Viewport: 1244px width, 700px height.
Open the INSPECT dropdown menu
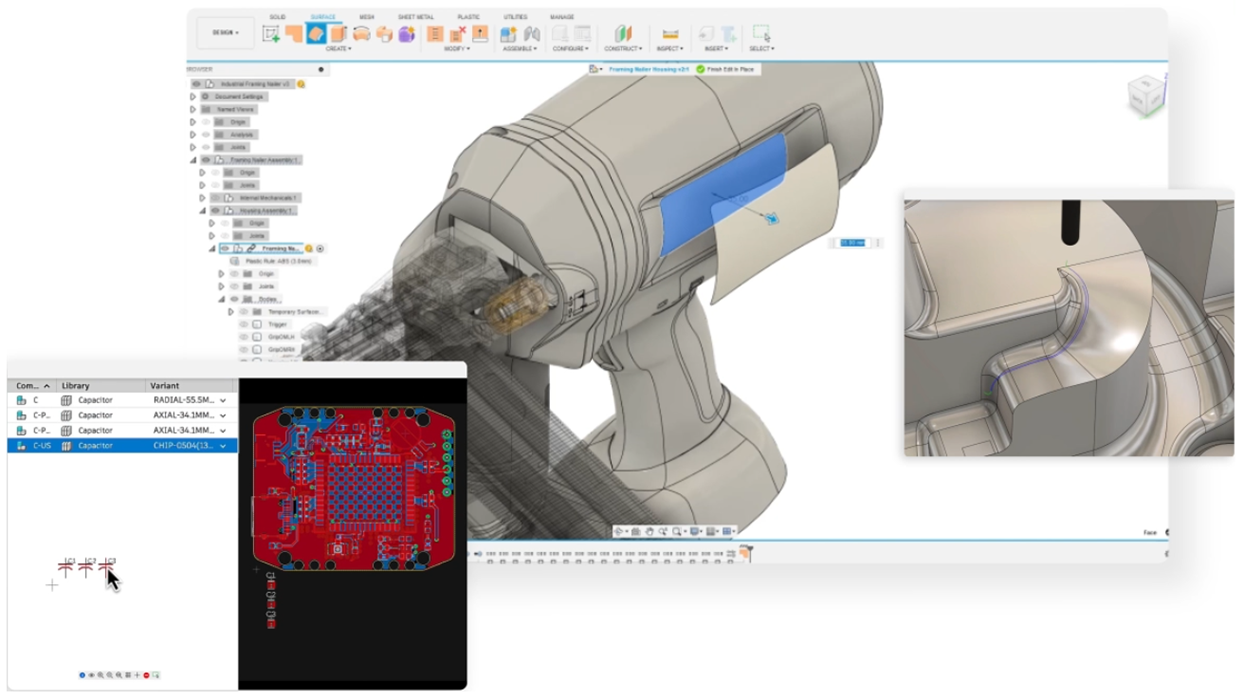point(670,48)
